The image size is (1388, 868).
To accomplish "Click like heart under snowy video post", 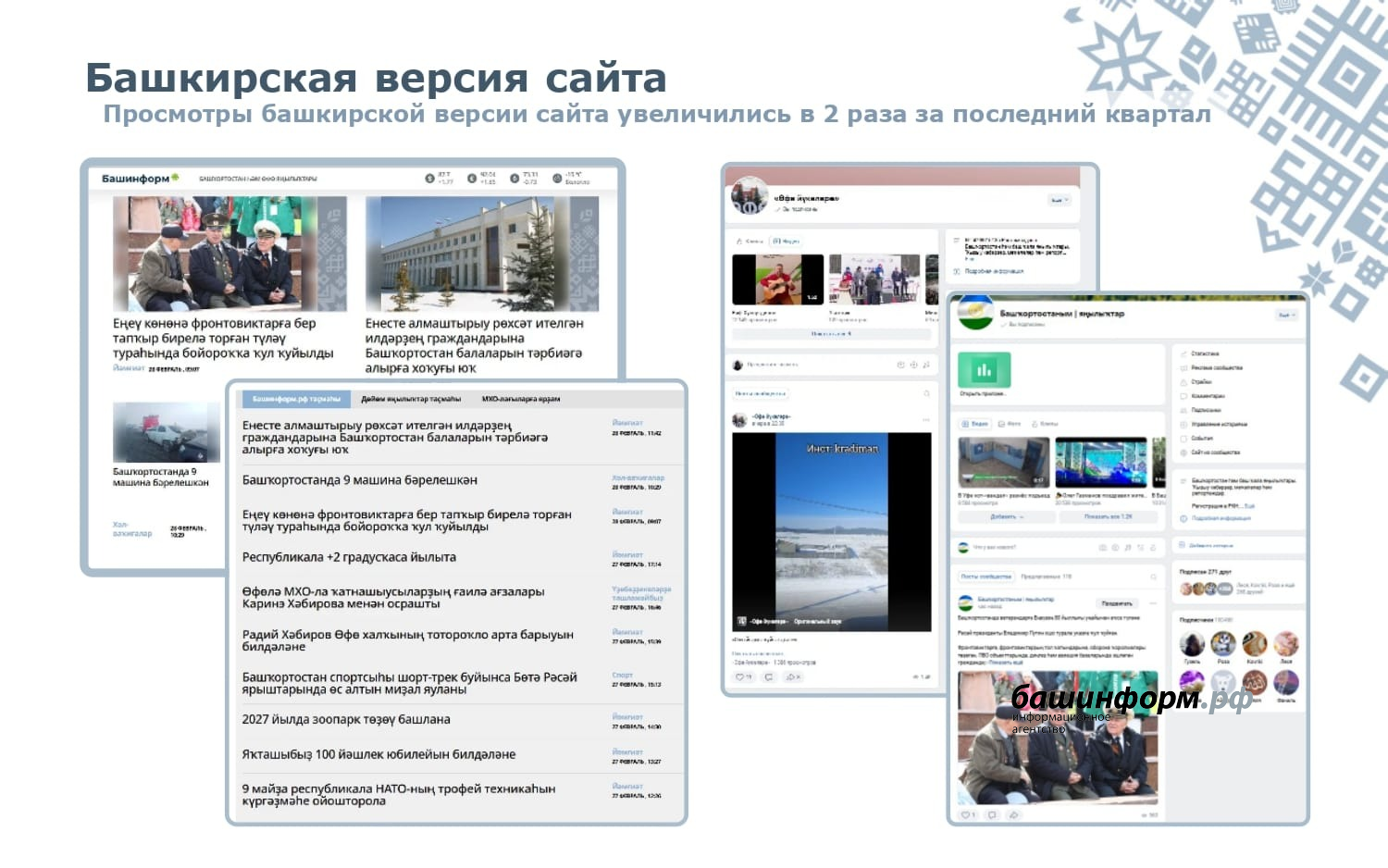I will tap(741, 677).
